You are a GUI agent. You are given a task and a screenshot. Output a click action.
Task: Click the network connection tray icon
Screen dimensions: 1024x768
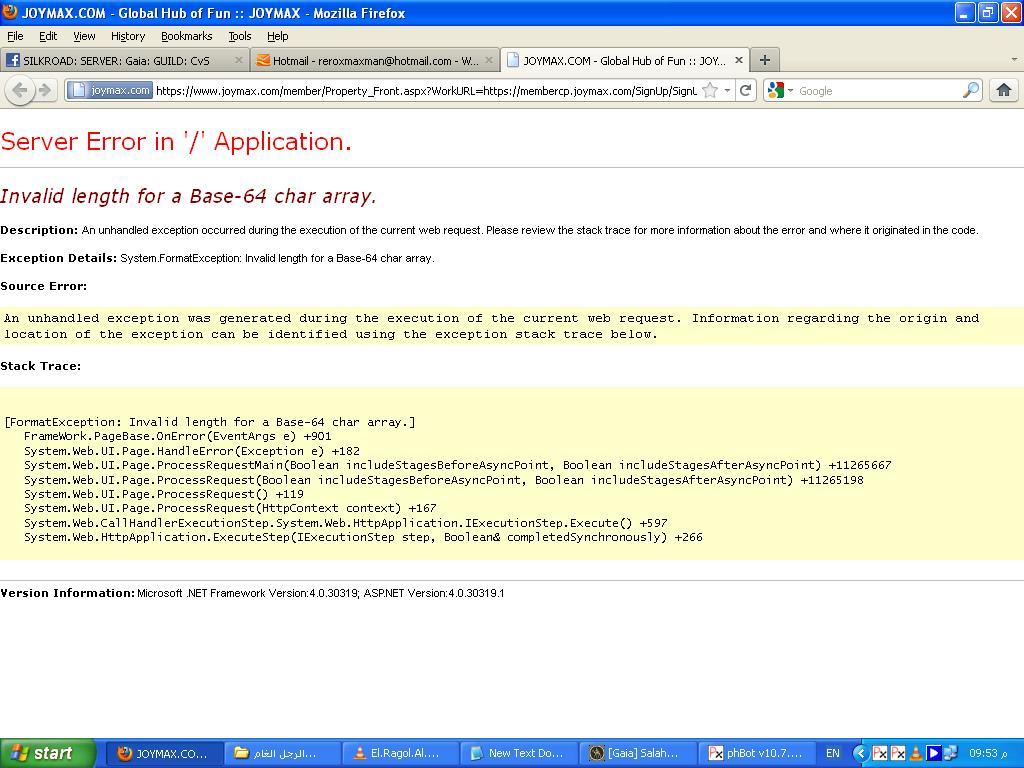[950, 754]
